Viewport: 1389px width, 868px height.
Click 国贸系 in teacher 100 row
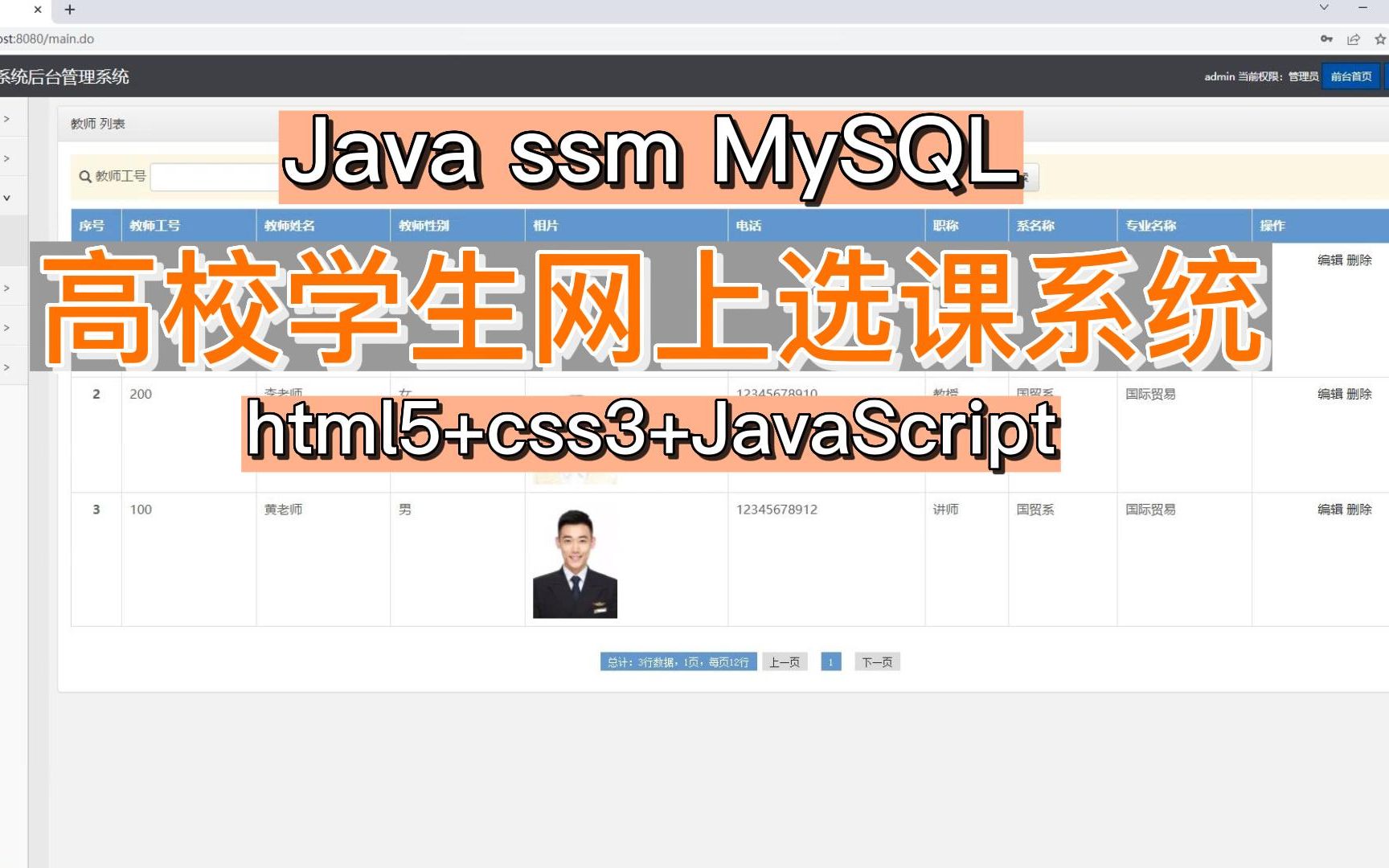click(1035, 510)
